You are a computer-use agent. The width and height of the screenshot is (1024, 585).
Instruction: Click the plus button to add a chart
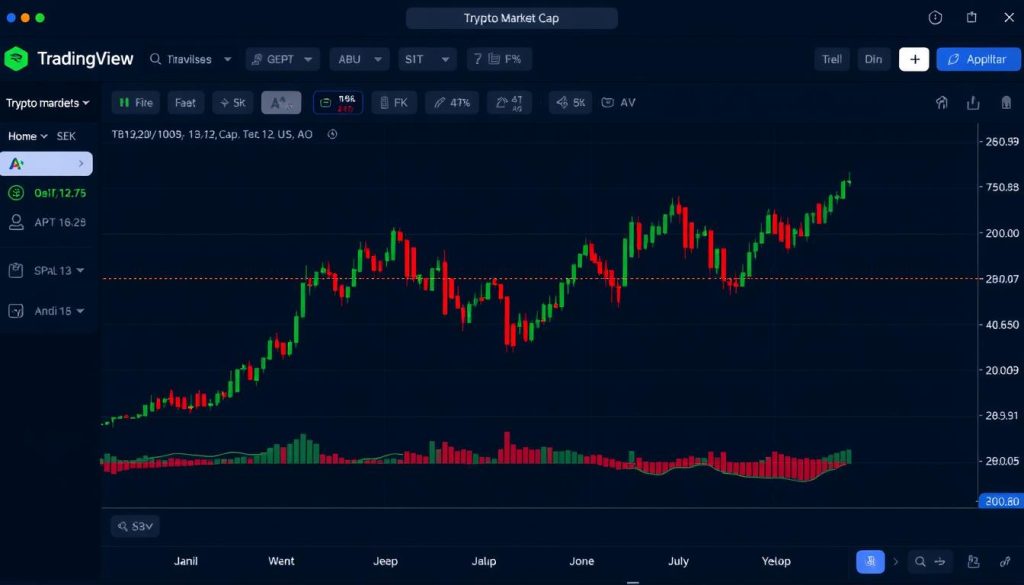tap(914, 59)
